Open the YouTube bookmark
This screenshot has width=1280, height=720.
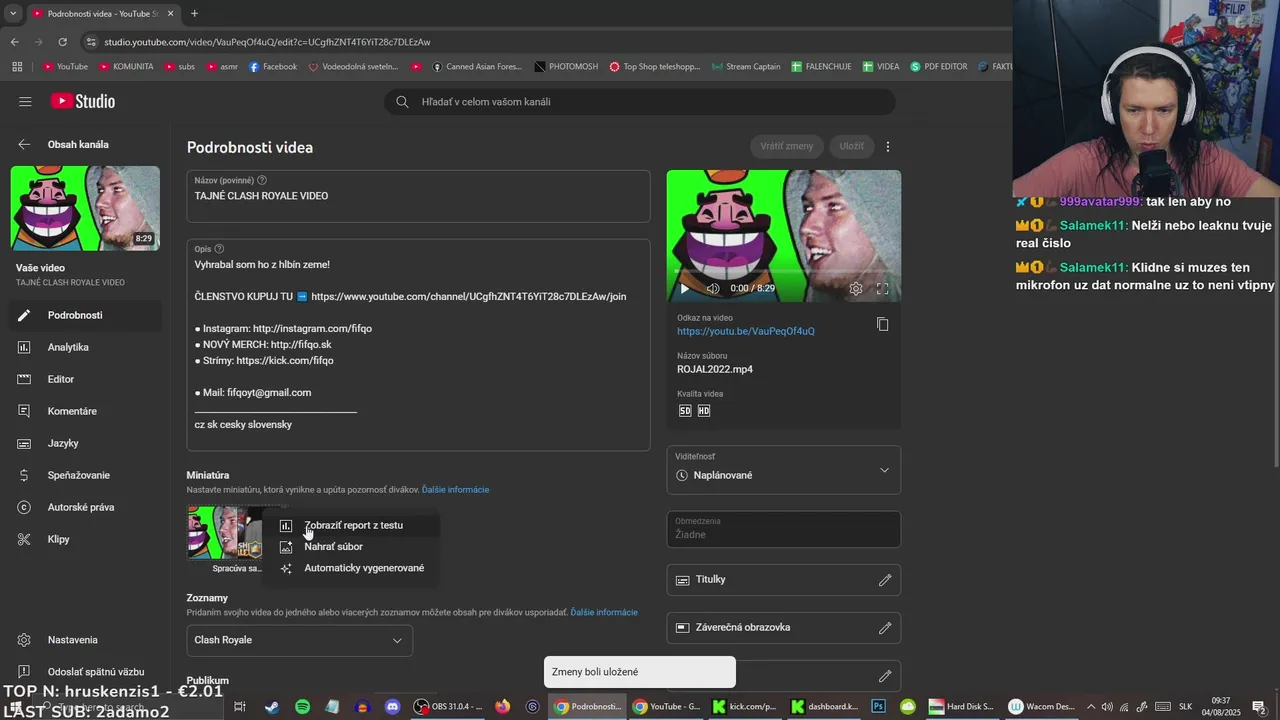65,67
